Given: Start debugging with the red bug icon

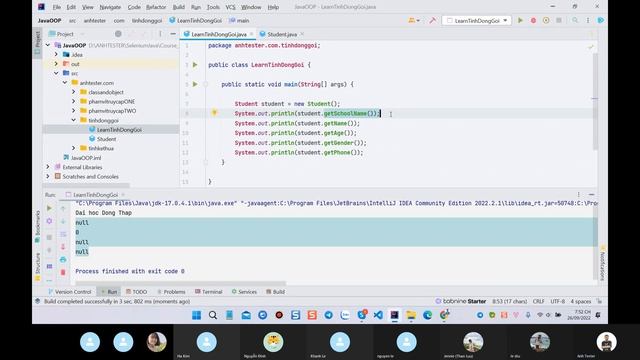Looking at the screenshot, I should tap(533, 20).
